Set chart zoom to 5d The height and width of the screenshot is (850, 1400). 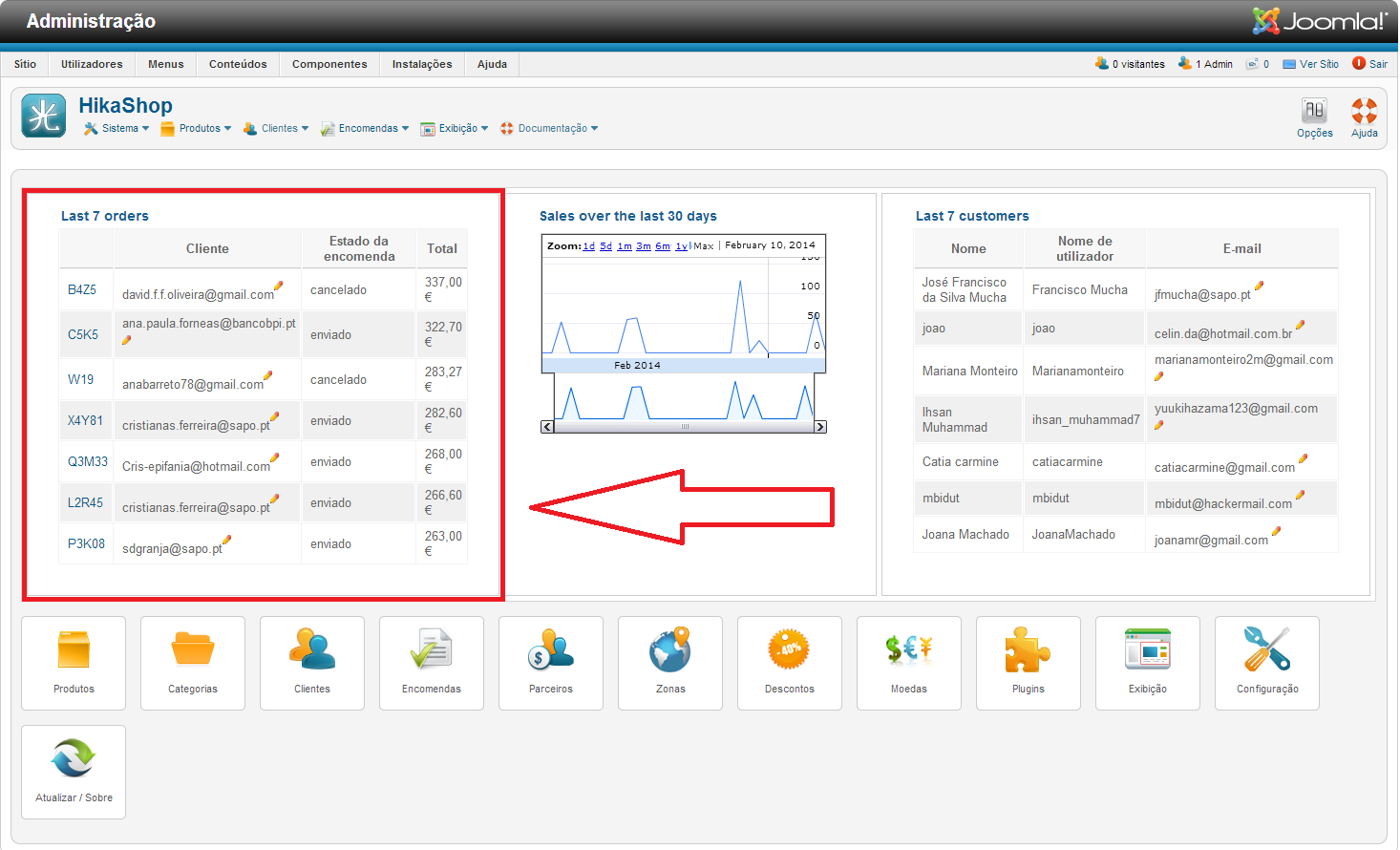[x=605, y=246]
